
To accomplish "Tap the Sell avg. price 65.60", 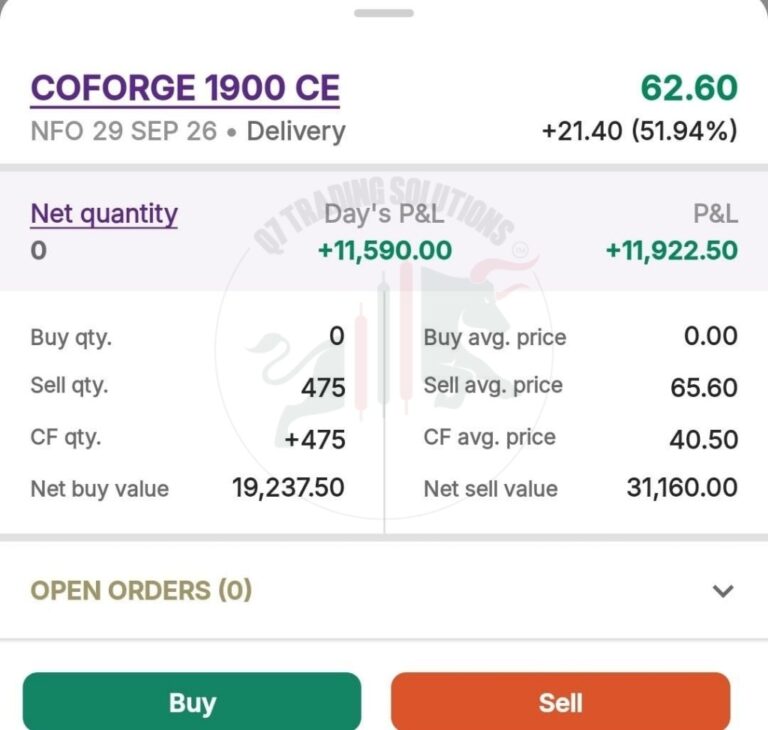I will point(704,388).
